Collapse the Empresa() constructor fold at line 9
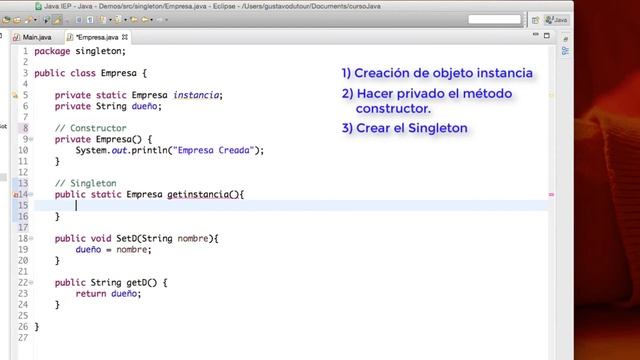The height and width of the screenshot is (360, 640). (31, 139)
